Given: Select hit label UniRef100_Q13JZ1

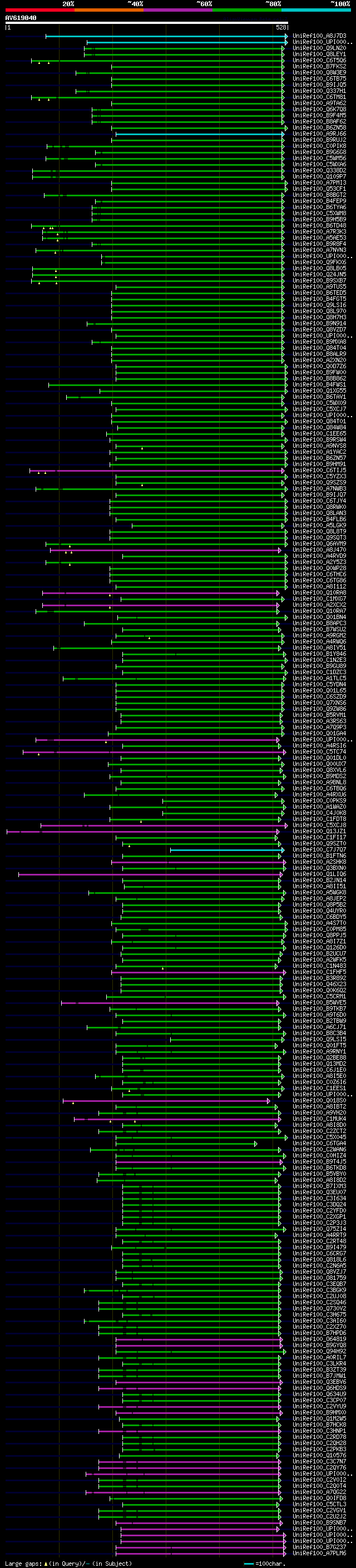Looking at the screenshot, I should pyautogui.click(x=319, y=832).
